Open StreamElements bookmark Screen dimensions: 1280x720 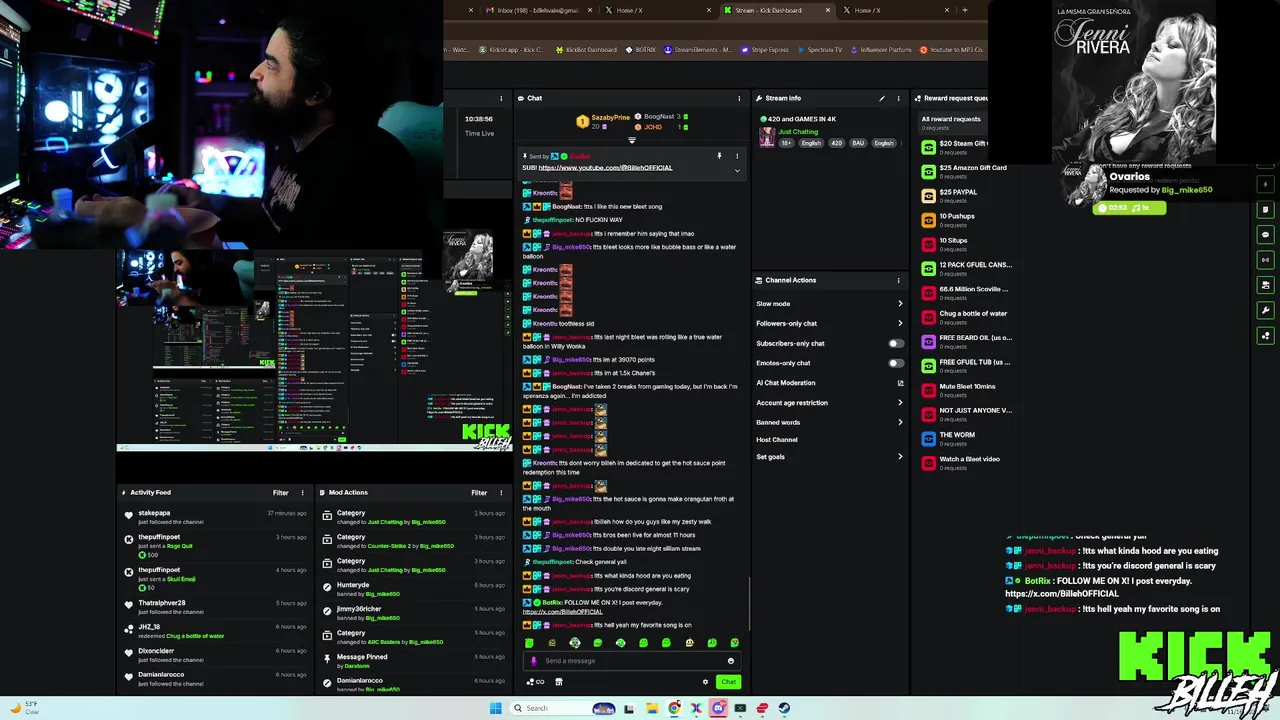coord(698,49)
